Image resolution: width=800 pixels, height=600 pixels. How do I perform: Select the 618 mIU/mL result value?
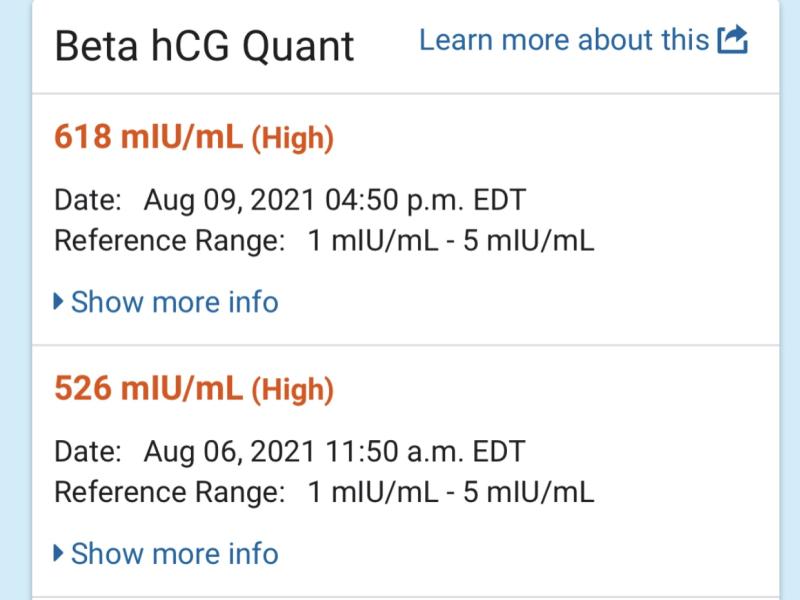tap(148, 137)
